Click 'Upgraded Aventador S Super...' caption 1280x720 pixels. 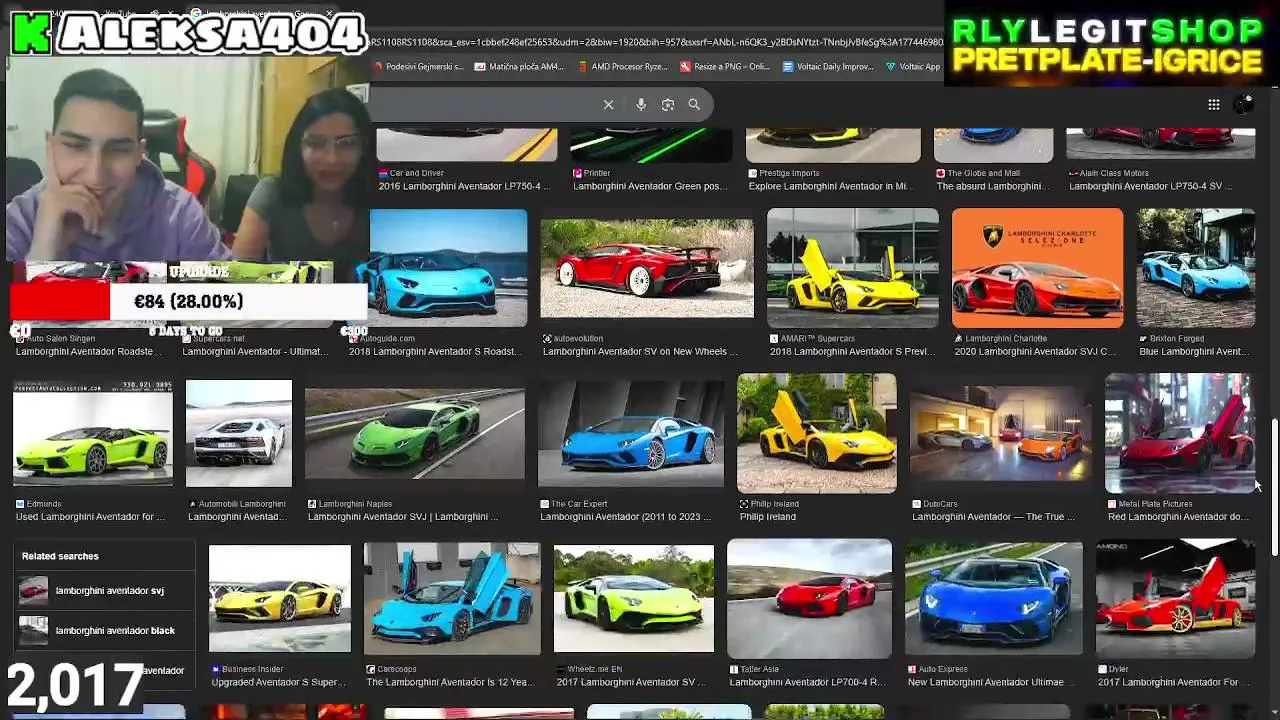coord(279,682)
